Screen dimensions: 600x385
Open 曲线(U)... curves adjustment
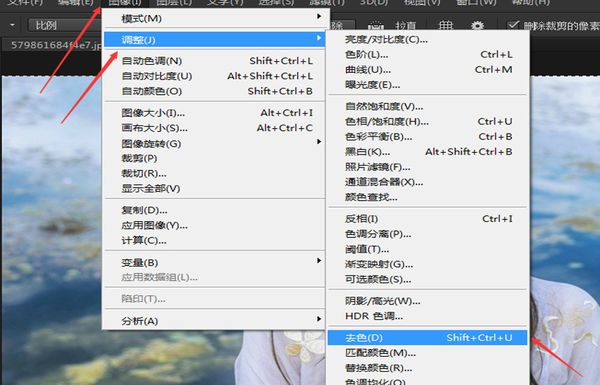point(428,70)
